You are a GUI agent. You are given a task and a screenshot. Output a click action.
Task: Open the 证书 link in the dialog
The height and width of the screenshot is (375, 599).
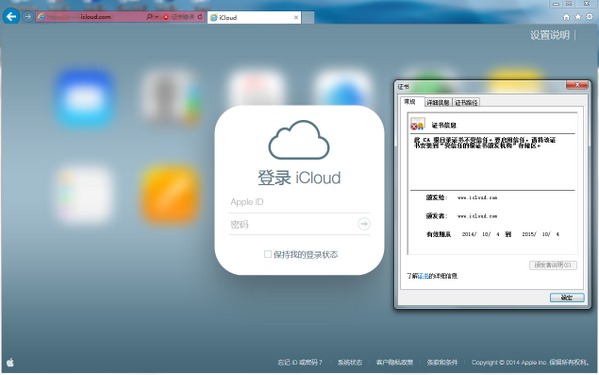424,276
